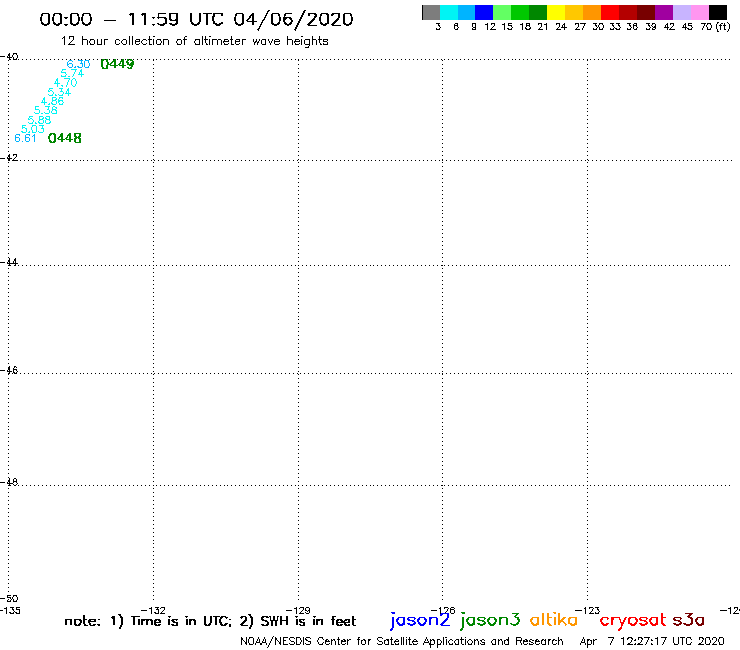740x650 pixels.
Task: Click the latitude axis label -46
Action: [9, 371]
